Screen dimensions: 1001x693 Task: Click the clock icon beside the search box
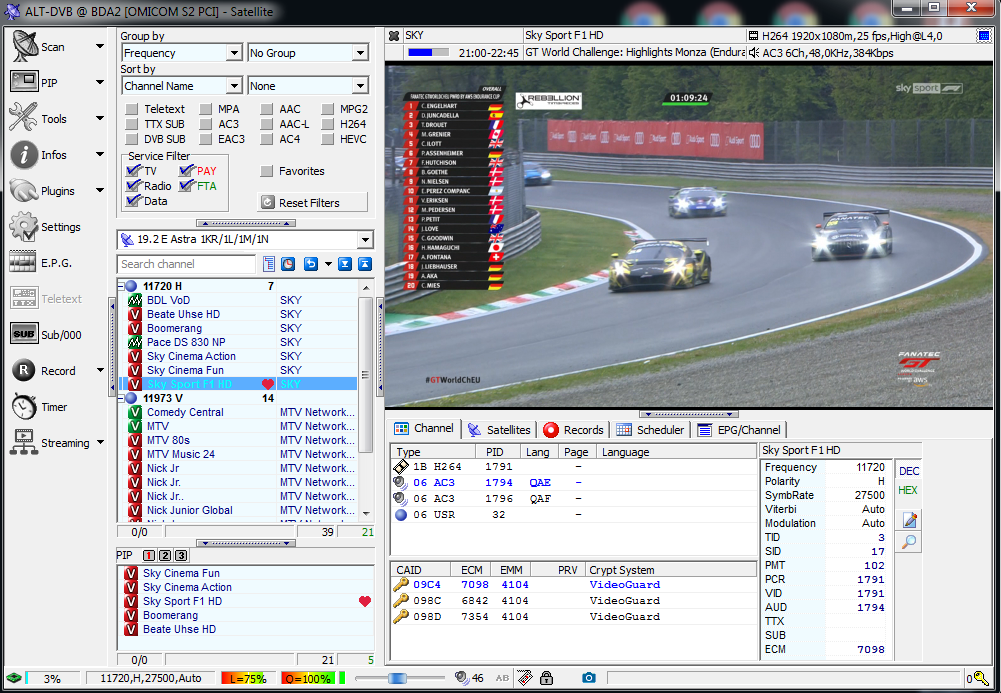tap(288, 264)
